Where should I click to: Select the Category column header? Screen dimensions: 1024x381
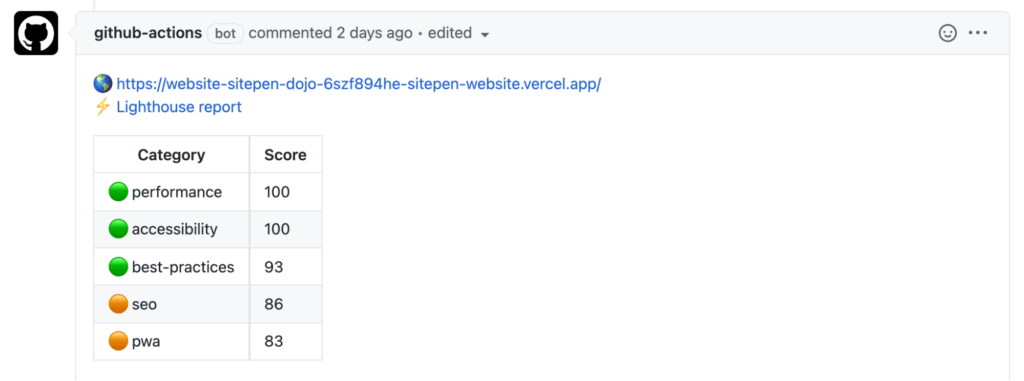[x=171, y=155]
